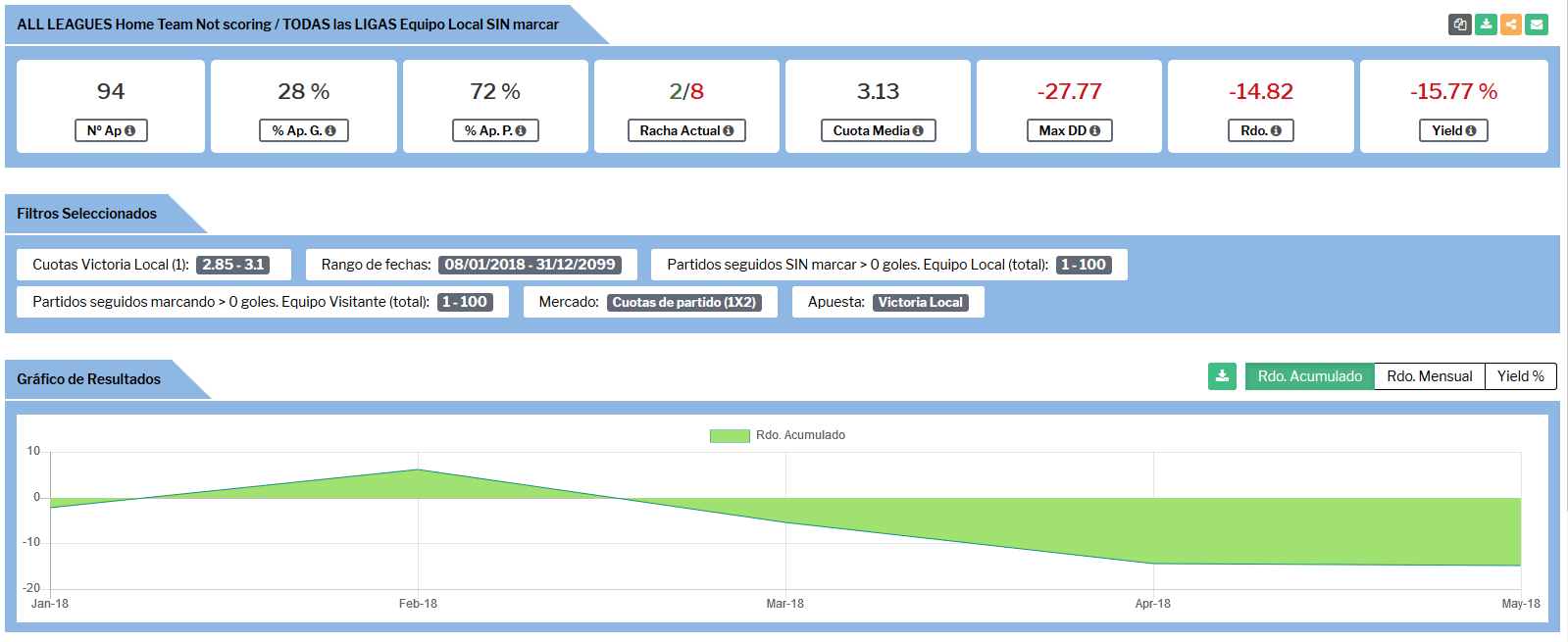Click the Nº Ap info button
Viewport: 1568px width, 642px height.
tap(111, 130)
